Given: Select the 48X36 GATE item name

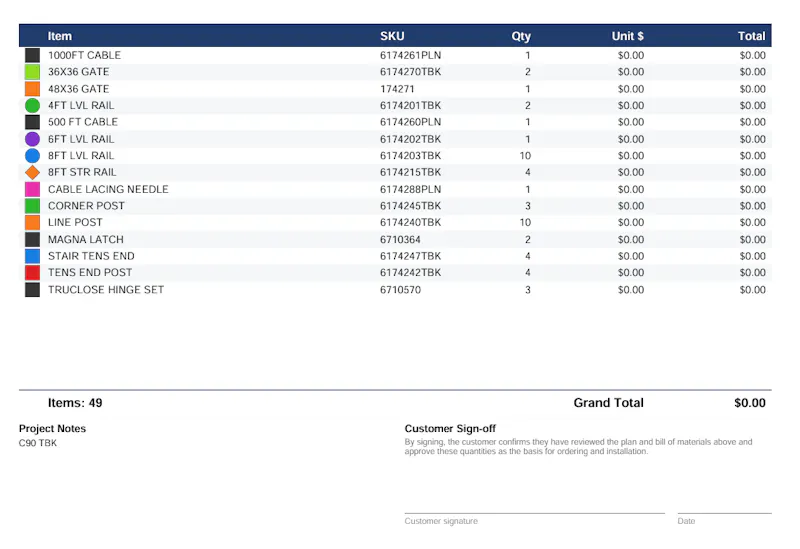Looking at the screenshot, I should point(79,89).
